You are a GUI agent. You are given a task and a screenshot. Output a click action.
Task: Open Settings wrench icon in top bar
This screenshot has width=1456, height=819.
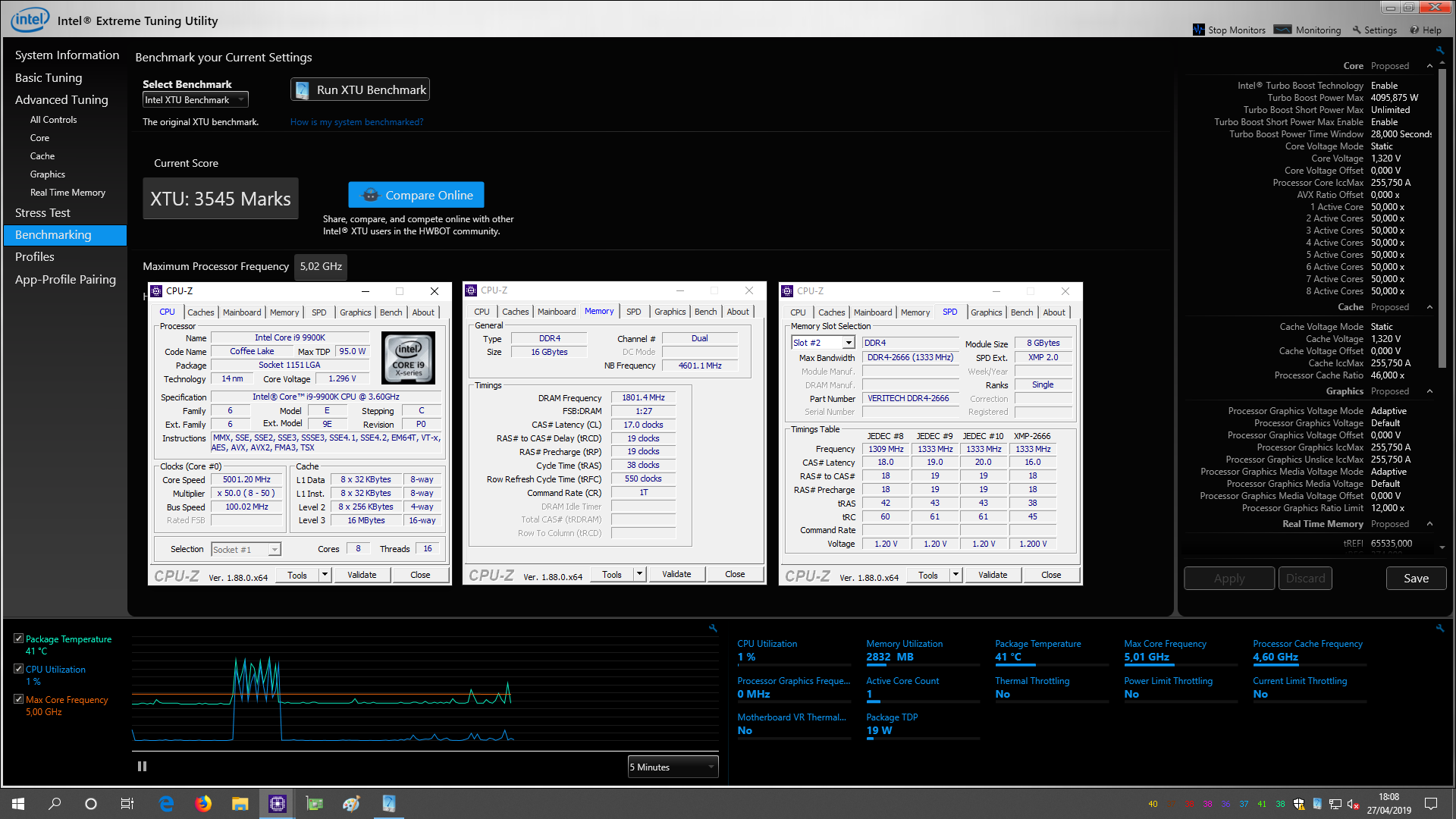(1357, 30)
